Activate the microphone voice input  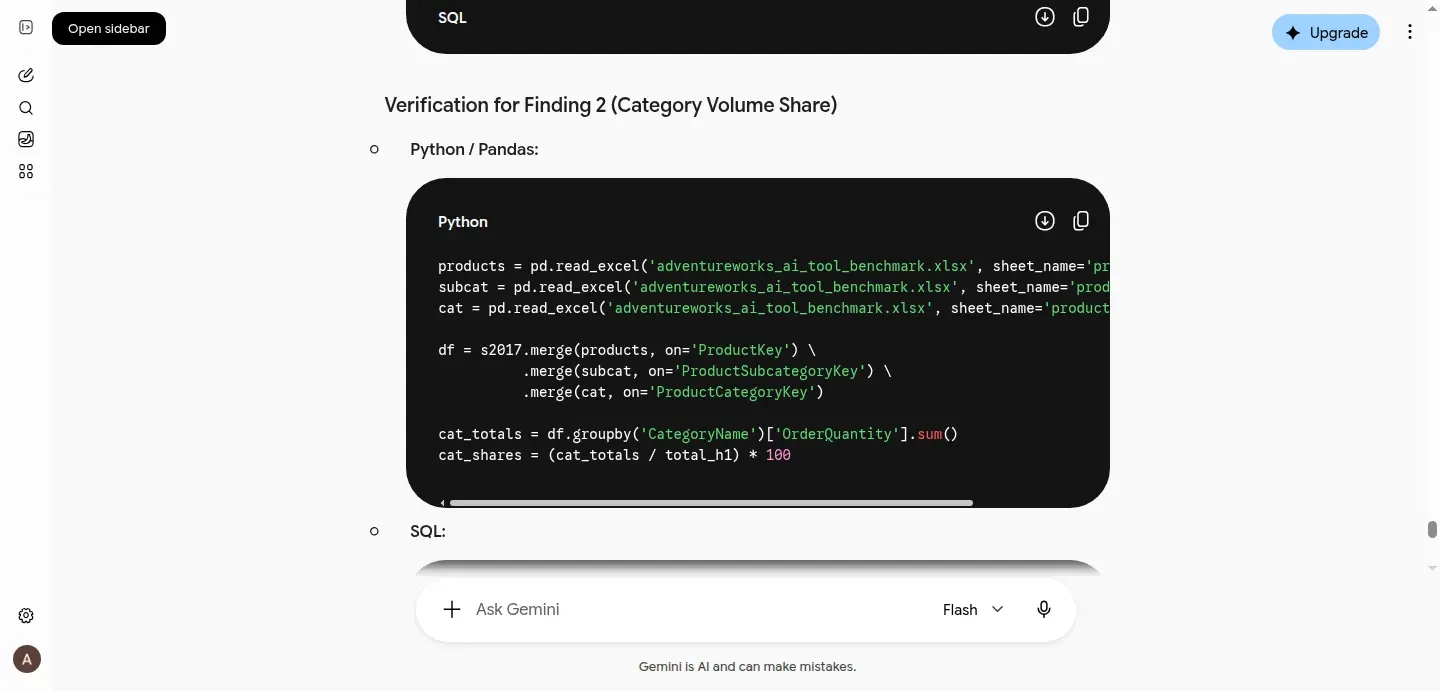point(1044,609)
